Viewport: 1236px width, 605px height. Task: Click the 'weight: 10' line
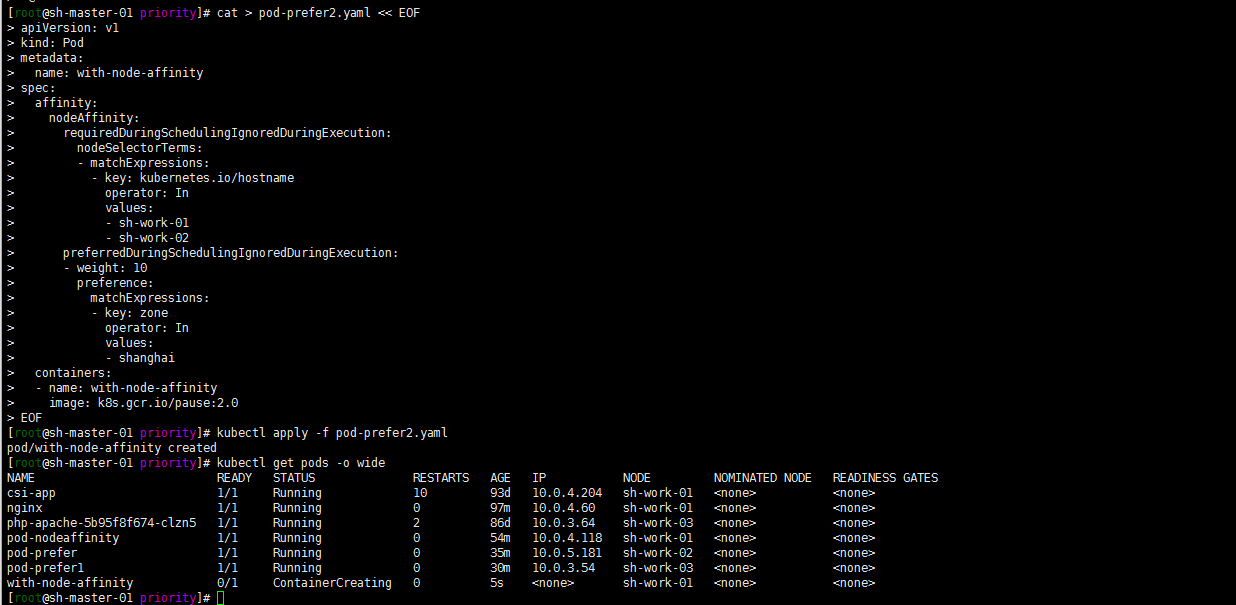point(105,268)
